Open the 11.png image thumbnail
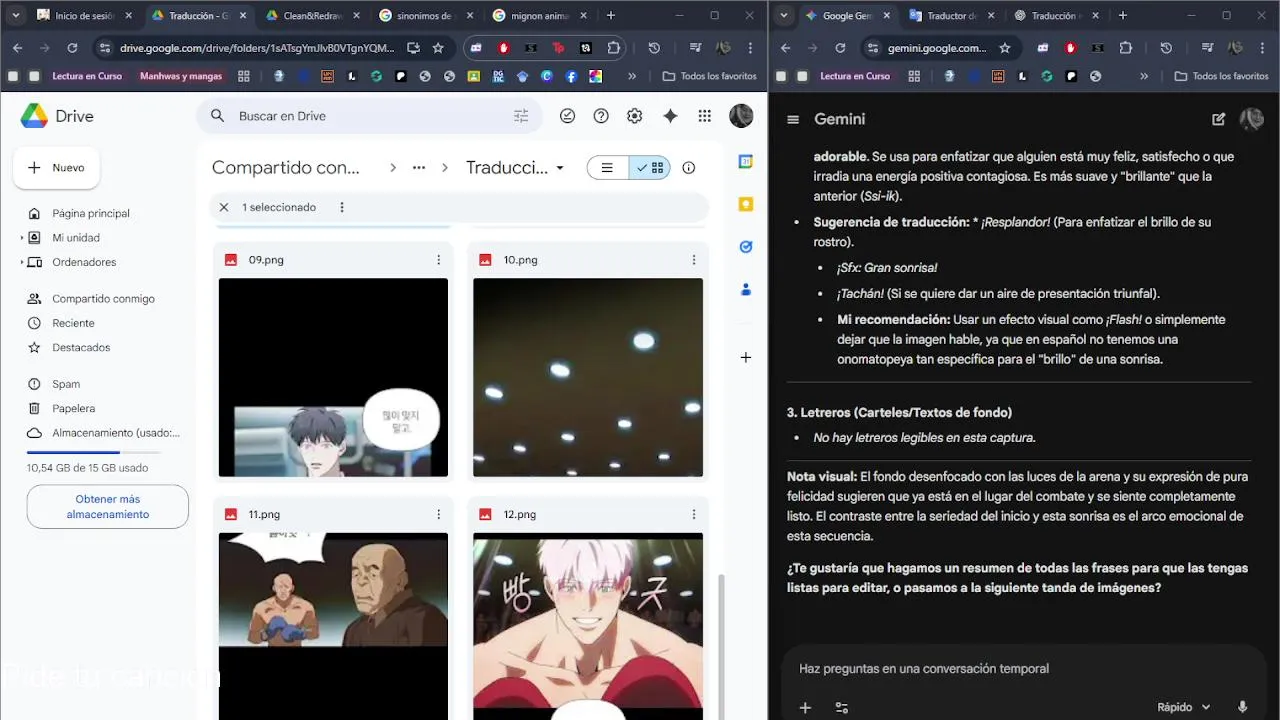Image resolution: width=1280 pixels, height=720 pixels. [333, 626]
